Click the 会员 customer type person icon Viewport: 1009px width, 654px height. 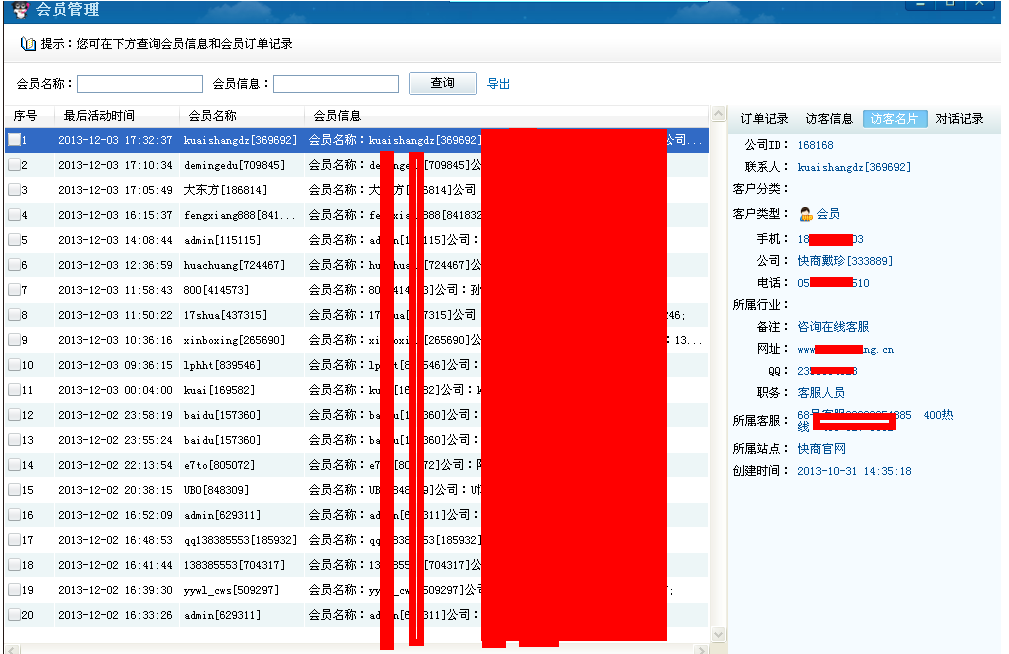(805, 214)
